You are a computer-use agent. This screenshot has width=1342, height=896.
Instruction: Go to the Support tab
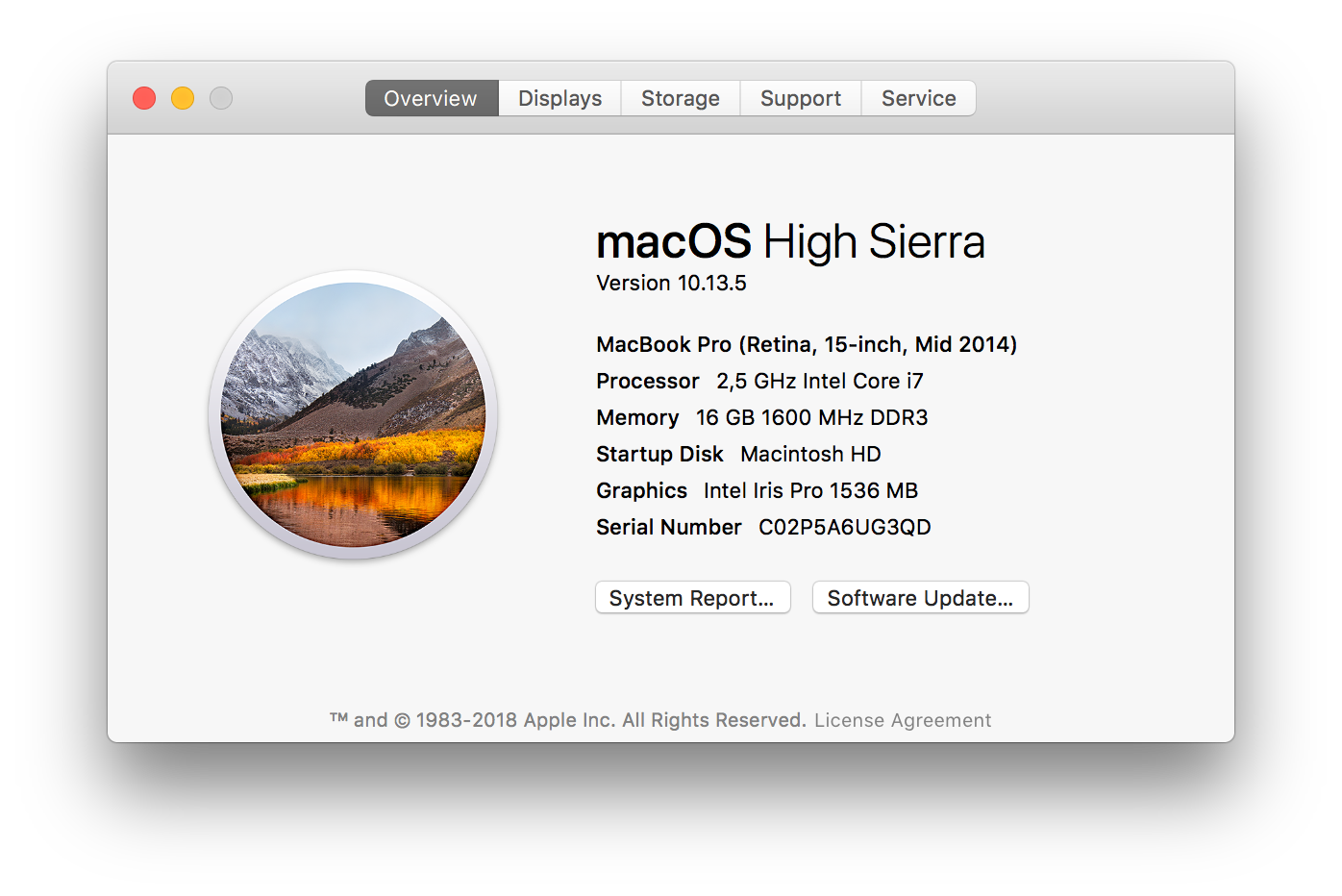pos(801,98)
